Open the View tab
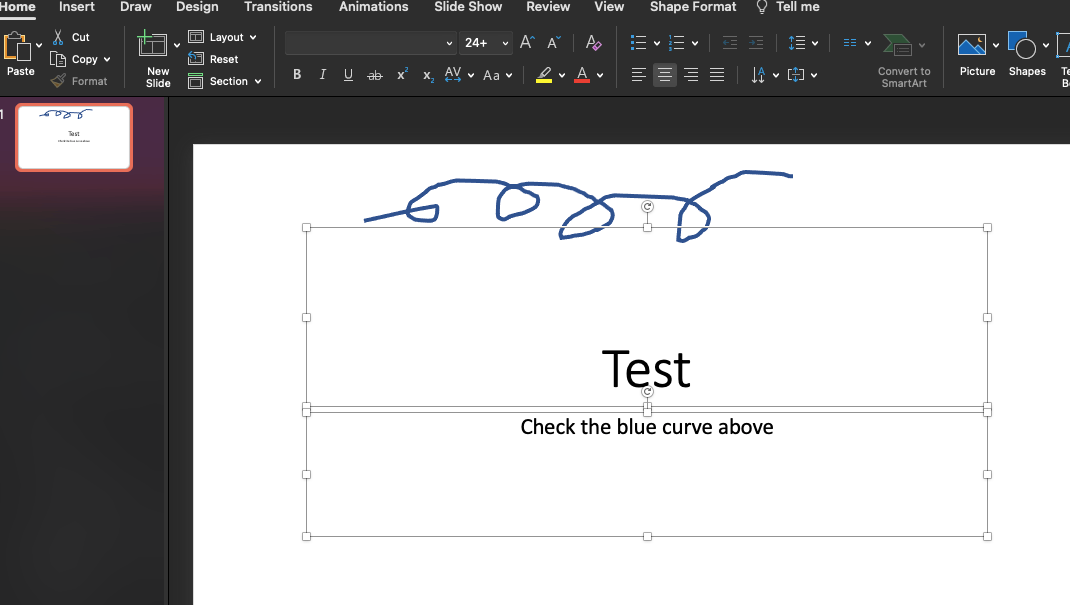The width and height of the screenshot is (1070, 605). 609,7
